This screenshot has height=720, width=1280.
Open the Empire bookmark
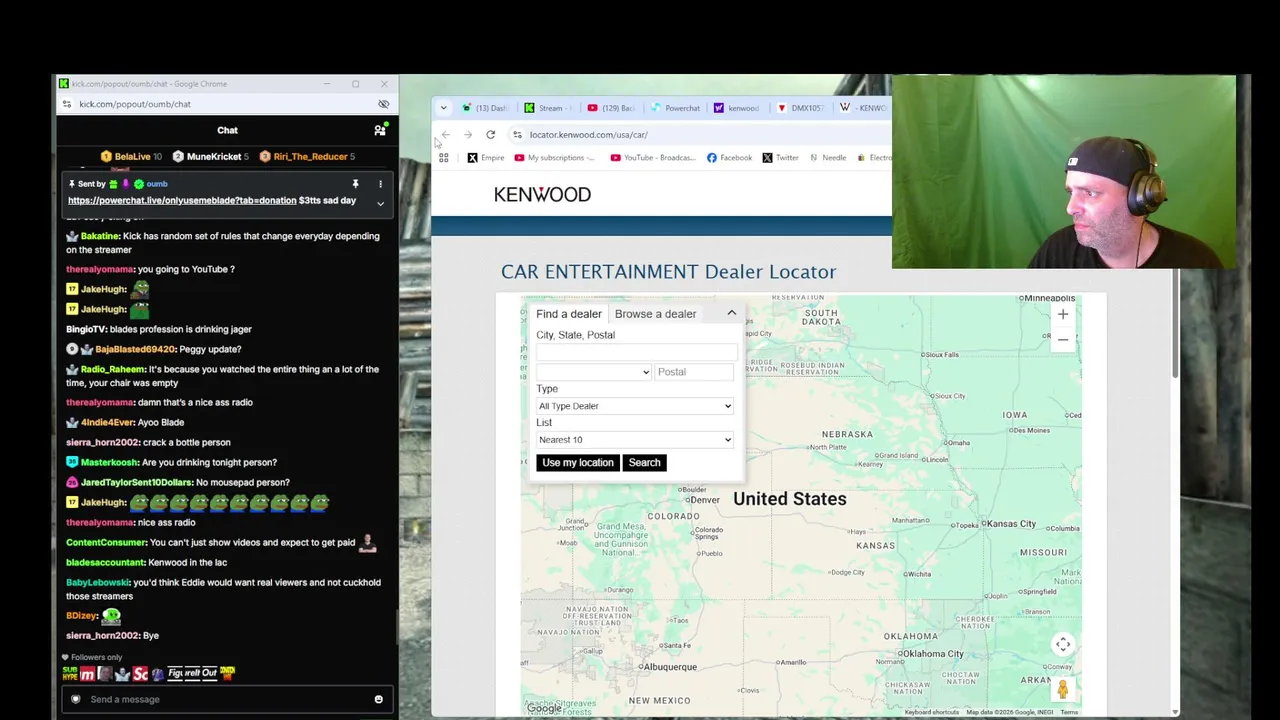(x=486, y=158)
